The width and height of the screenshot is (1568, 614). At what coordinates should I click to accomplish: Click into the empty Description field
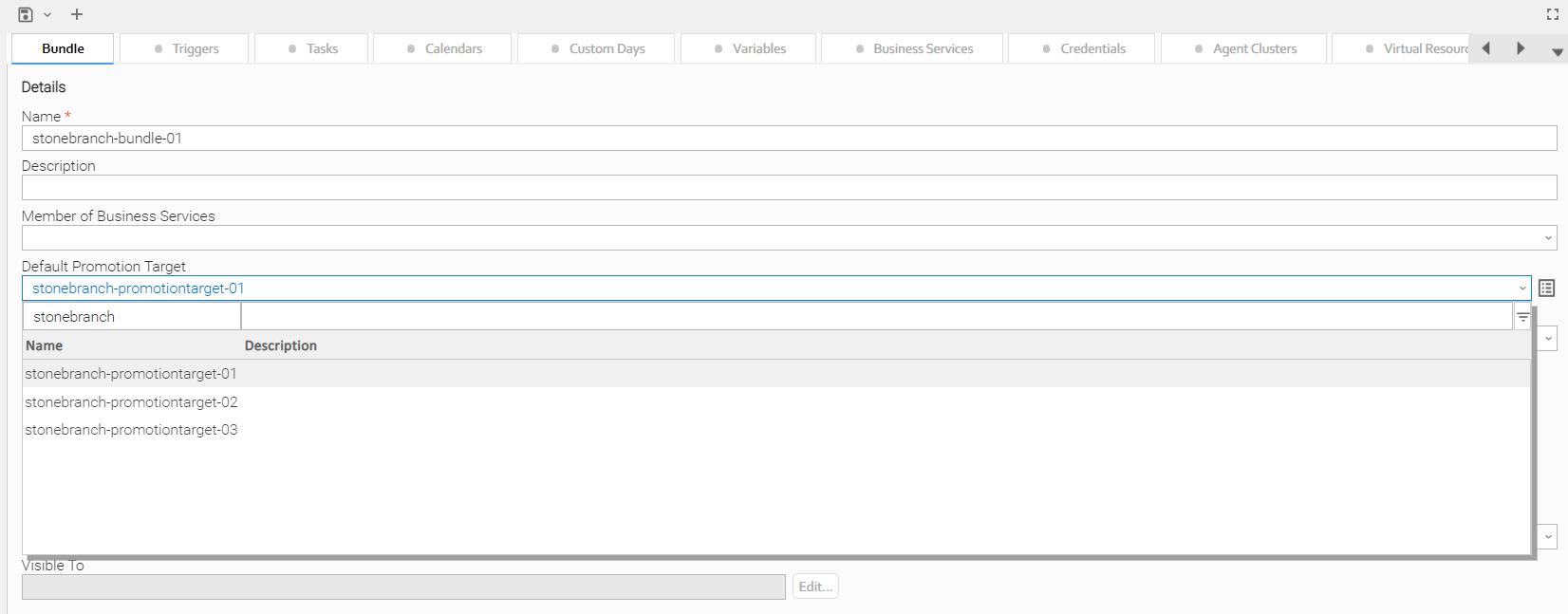(788, 188)
